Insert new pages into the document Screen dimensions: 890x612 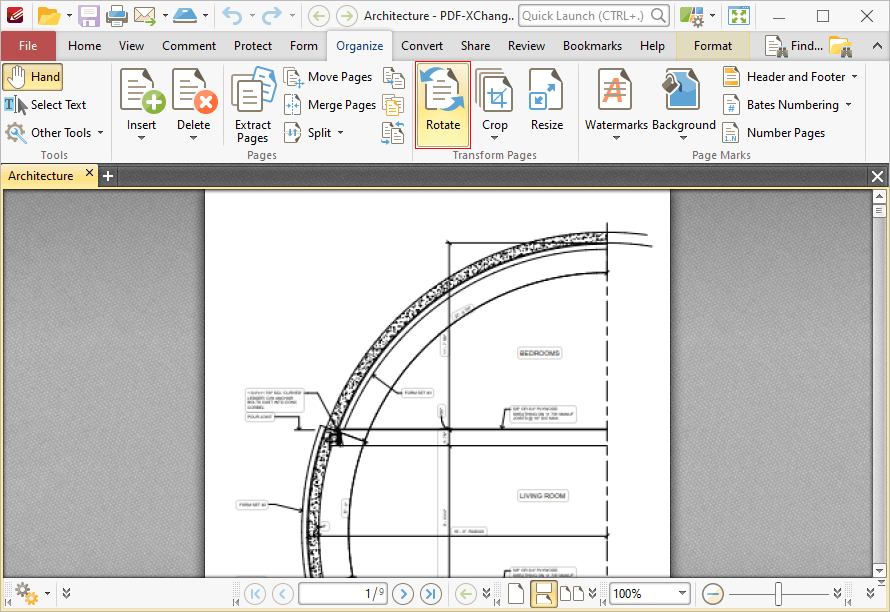pos(141,100)
